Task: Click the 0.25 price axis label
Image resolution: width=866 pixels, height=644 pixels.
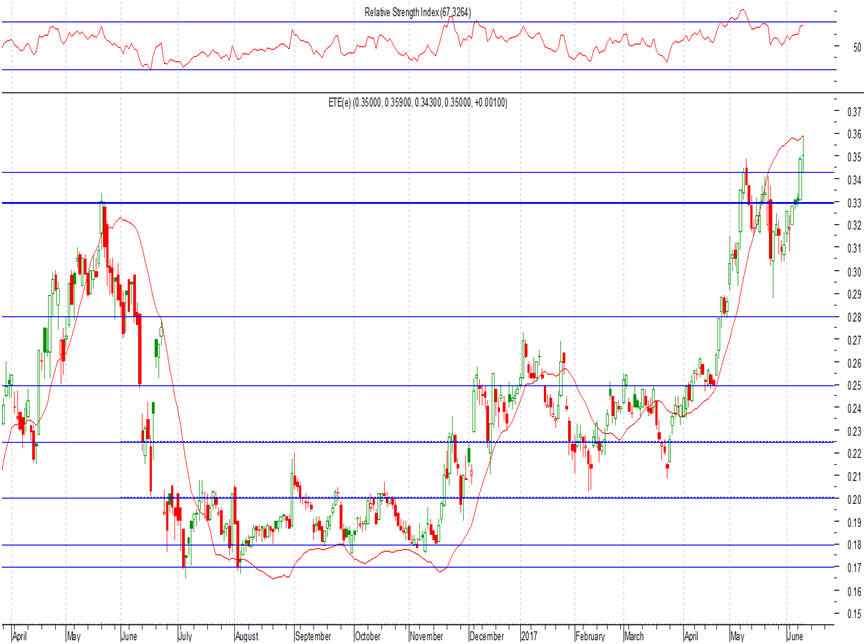Action: 854,386
